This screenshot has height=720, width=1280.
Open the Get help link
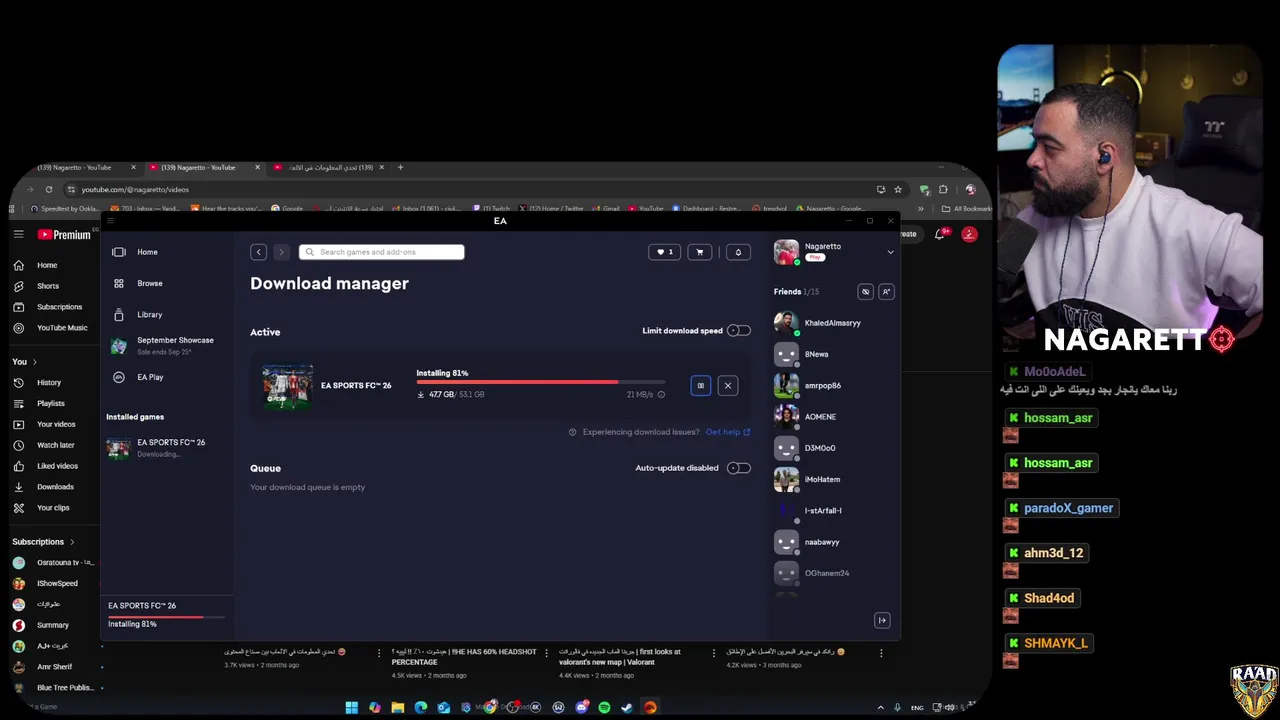point(728,432)
